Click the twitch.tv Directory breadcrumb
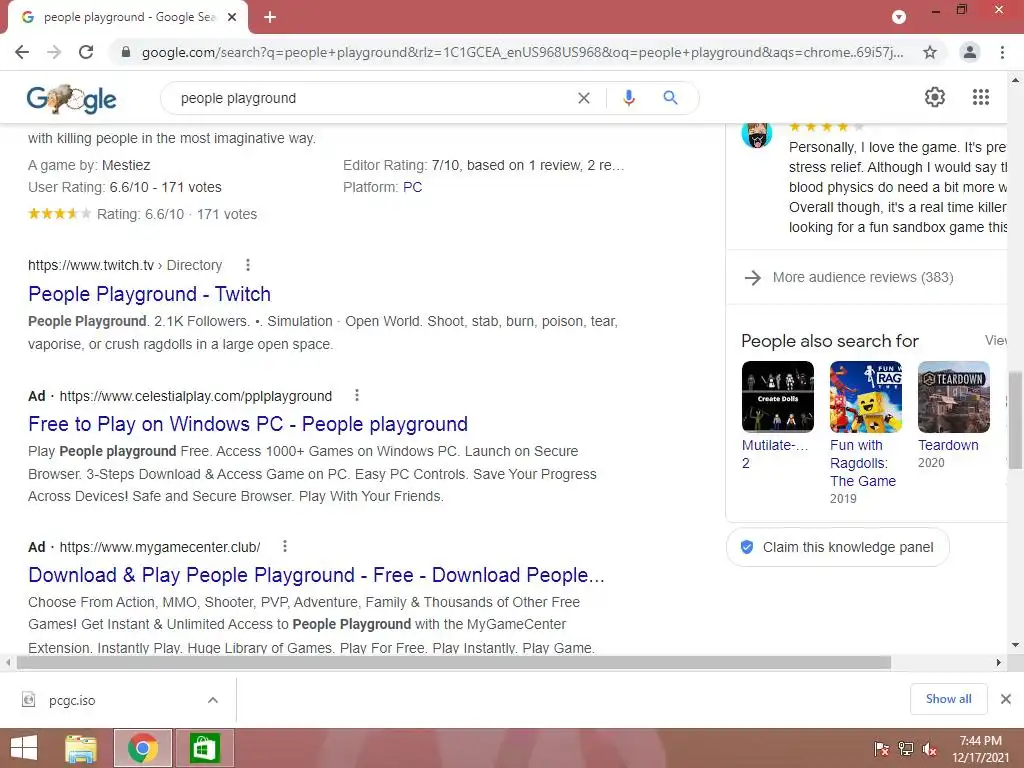 (x=125, y=265)
